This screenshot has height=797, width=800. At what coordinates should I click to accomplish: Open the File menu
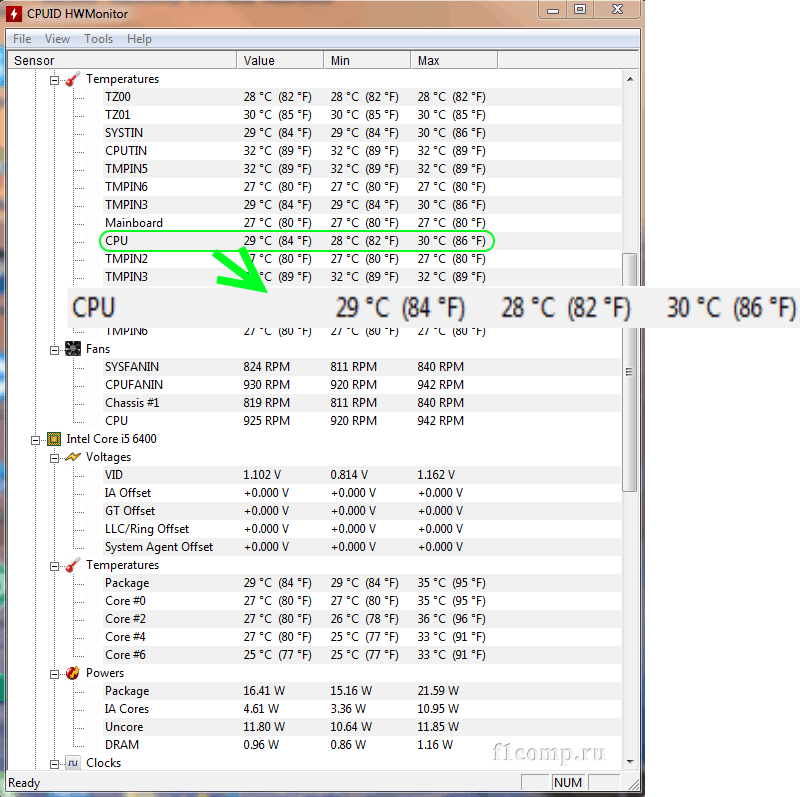pos(22,39)
